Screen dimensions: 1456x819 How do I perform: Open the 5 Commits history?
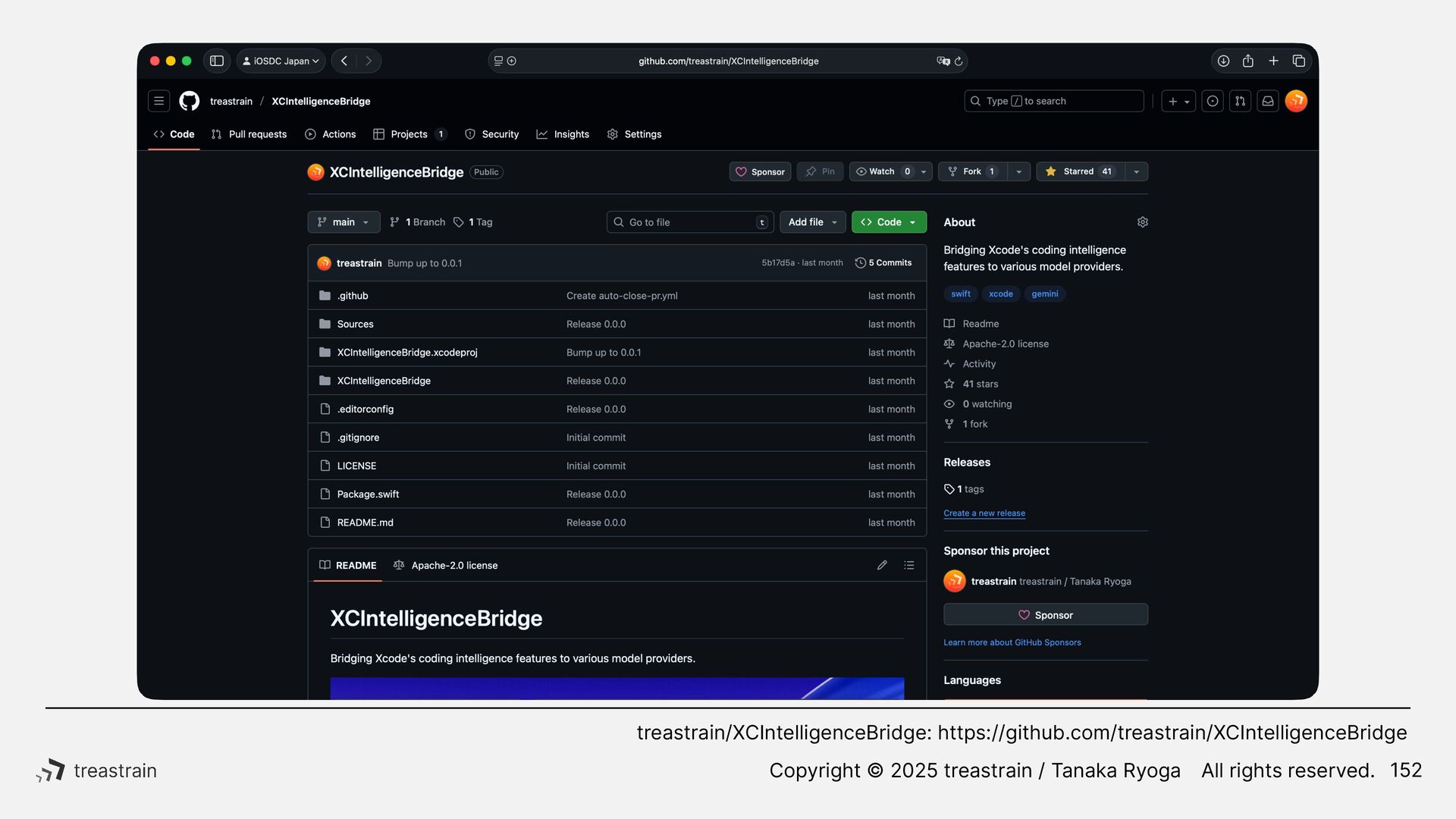[x=883, y=262]
